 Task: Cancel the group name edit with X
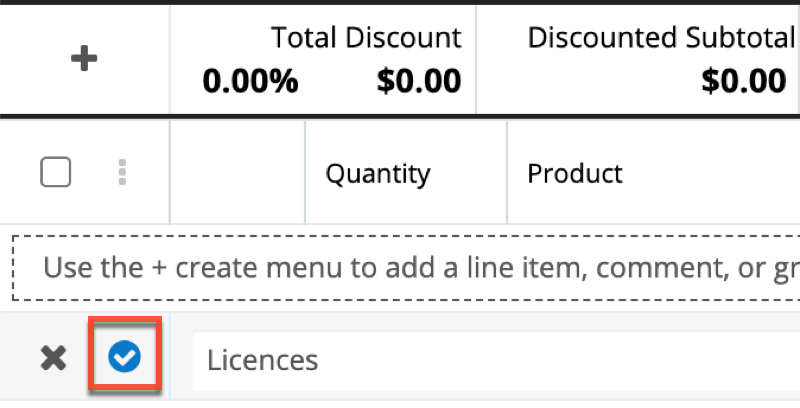(x=53, y=358)
